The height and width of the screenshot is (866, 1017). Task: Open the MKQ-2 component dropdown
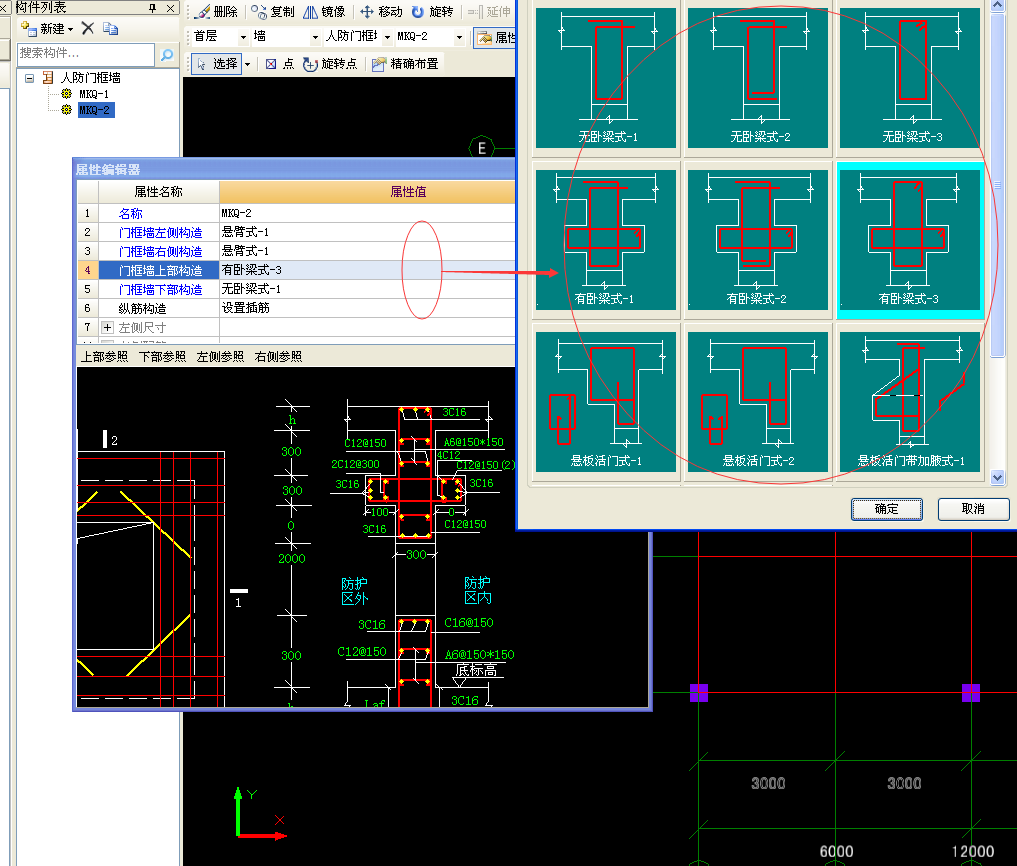coord(459,37)
